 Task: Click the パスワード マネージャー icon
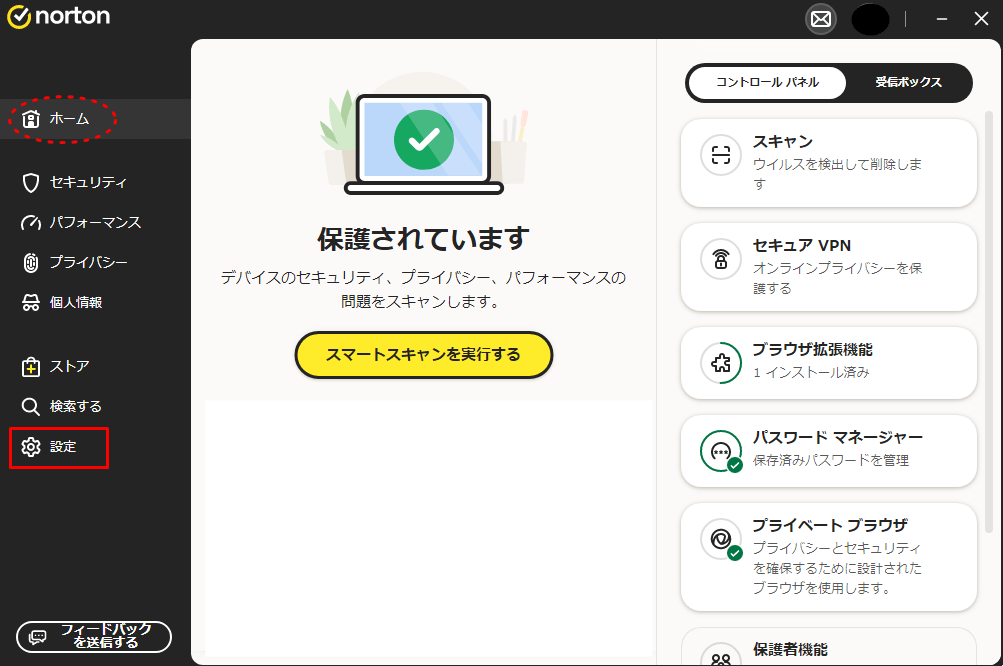(x=721, y=451)
